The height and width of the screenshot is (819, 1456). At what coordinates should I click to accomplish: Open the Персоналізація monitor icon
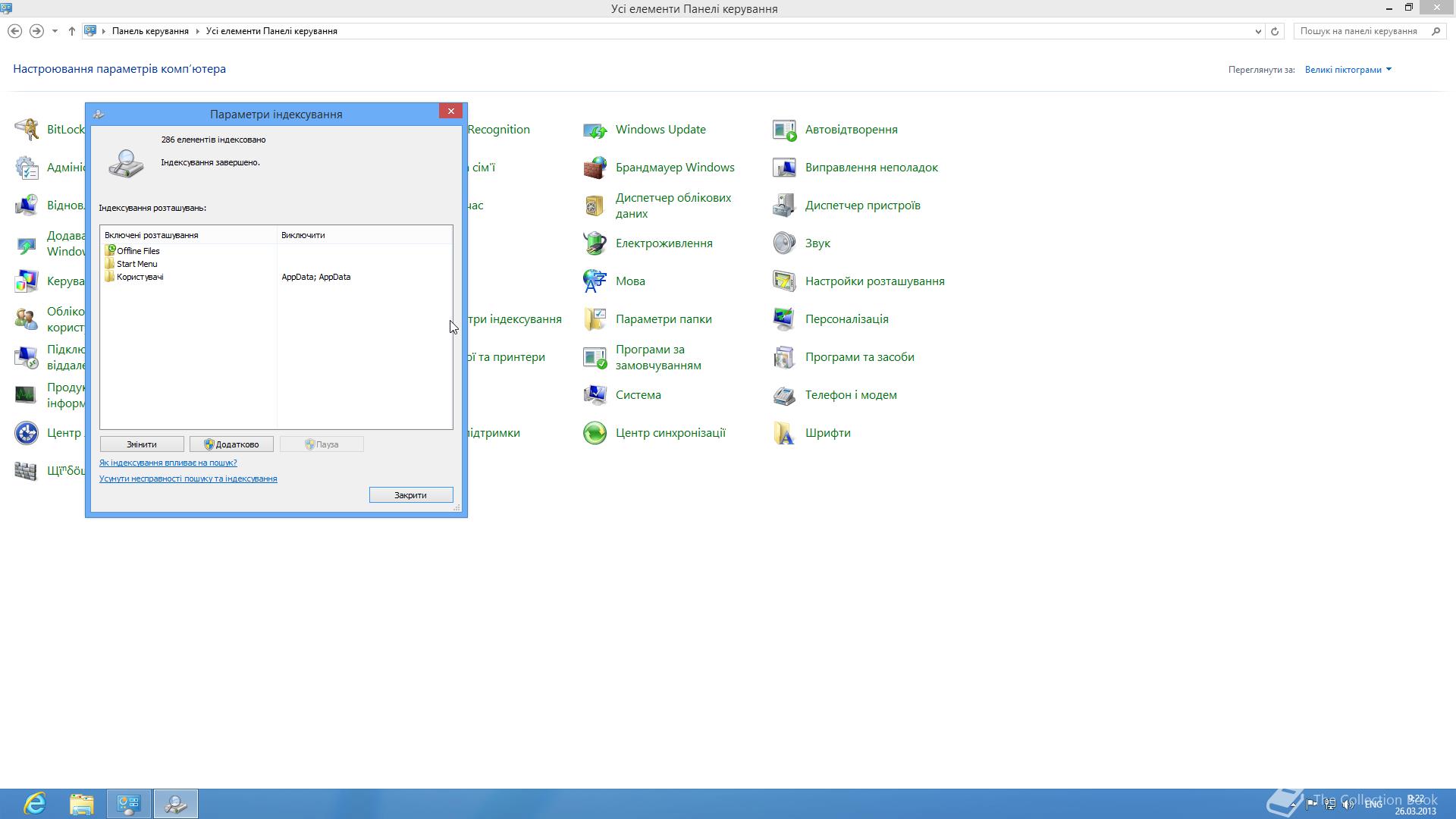click(x=785, y=319)
